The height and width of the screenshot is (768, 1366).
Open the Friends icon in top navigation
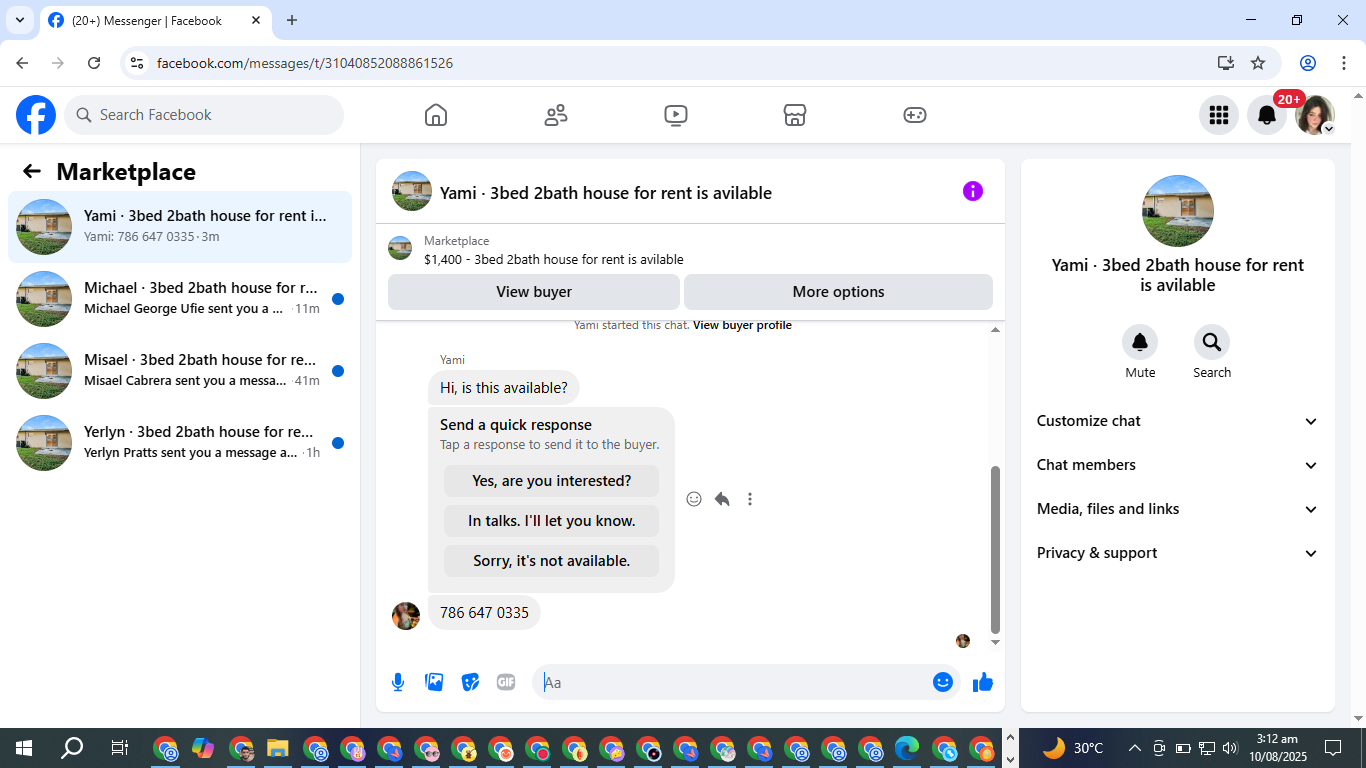coord(556,115)
